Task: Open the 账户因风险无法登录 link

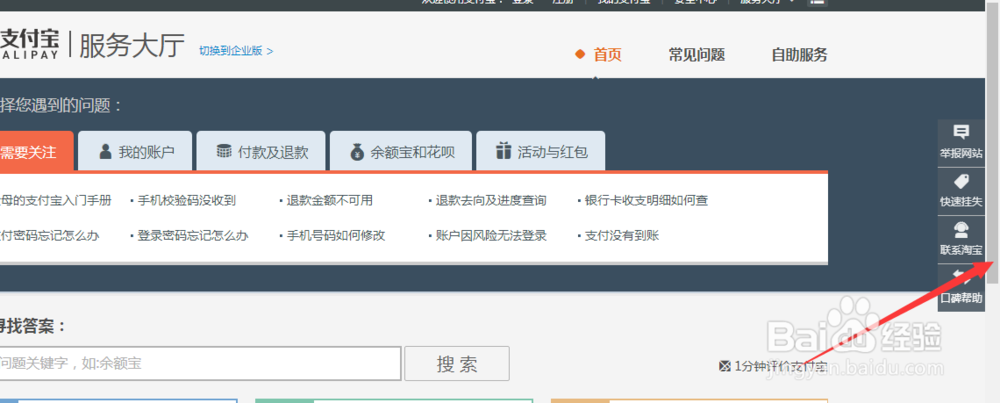Action: coord(491,236)
